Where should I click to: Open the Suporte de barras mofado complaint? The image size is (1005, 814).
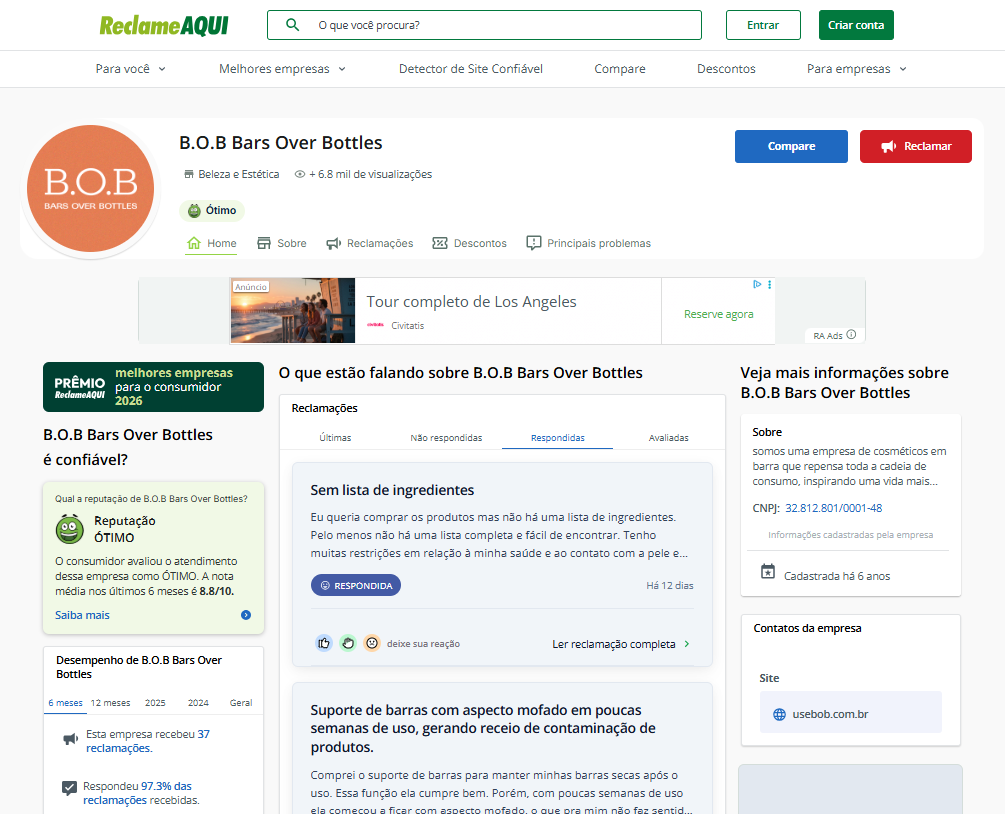[483, 729]
